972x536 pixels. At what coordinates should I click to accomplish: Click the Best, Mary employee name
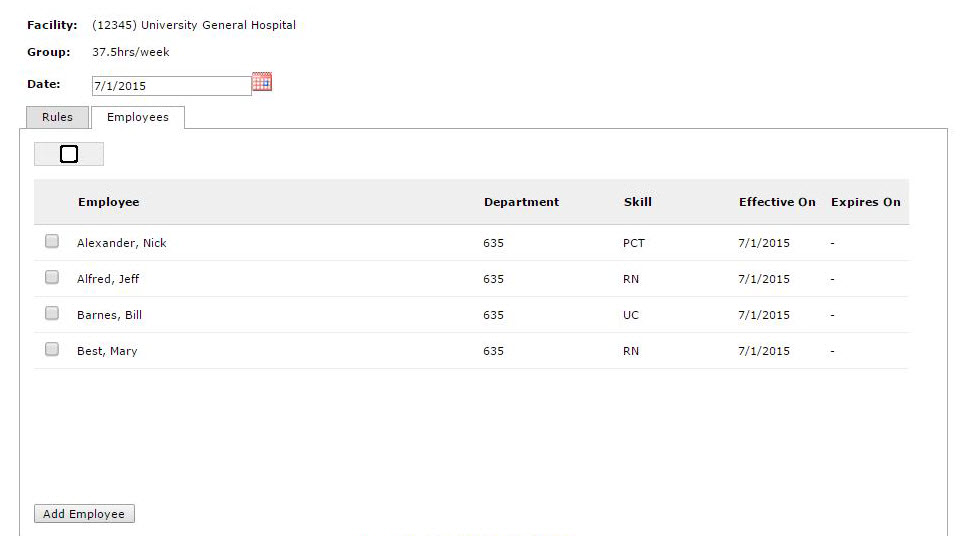point(107,351)
